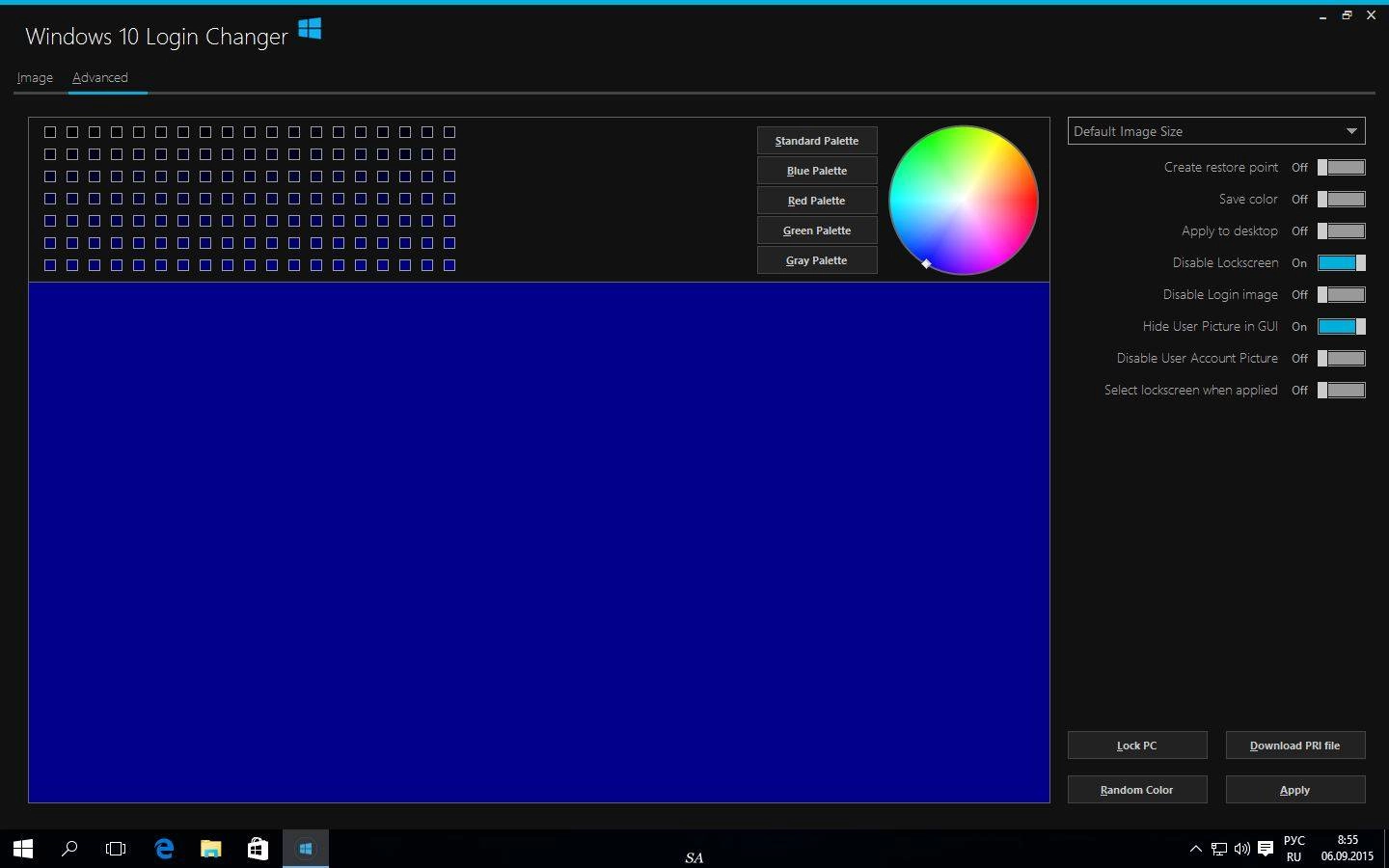Pick a color in the color wheel

pyautogui.click(x=964, y=200)
